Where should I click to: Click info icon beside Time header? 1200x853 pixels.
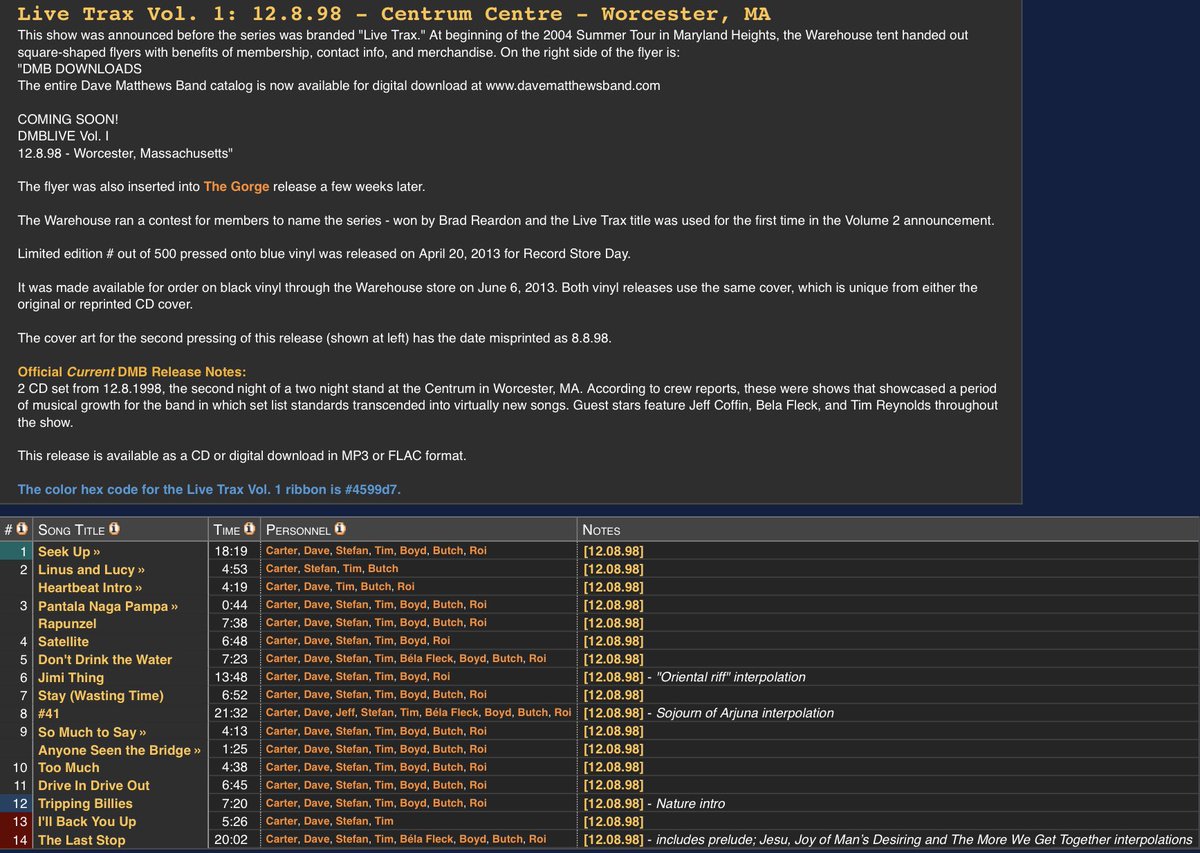pos(249,529)
